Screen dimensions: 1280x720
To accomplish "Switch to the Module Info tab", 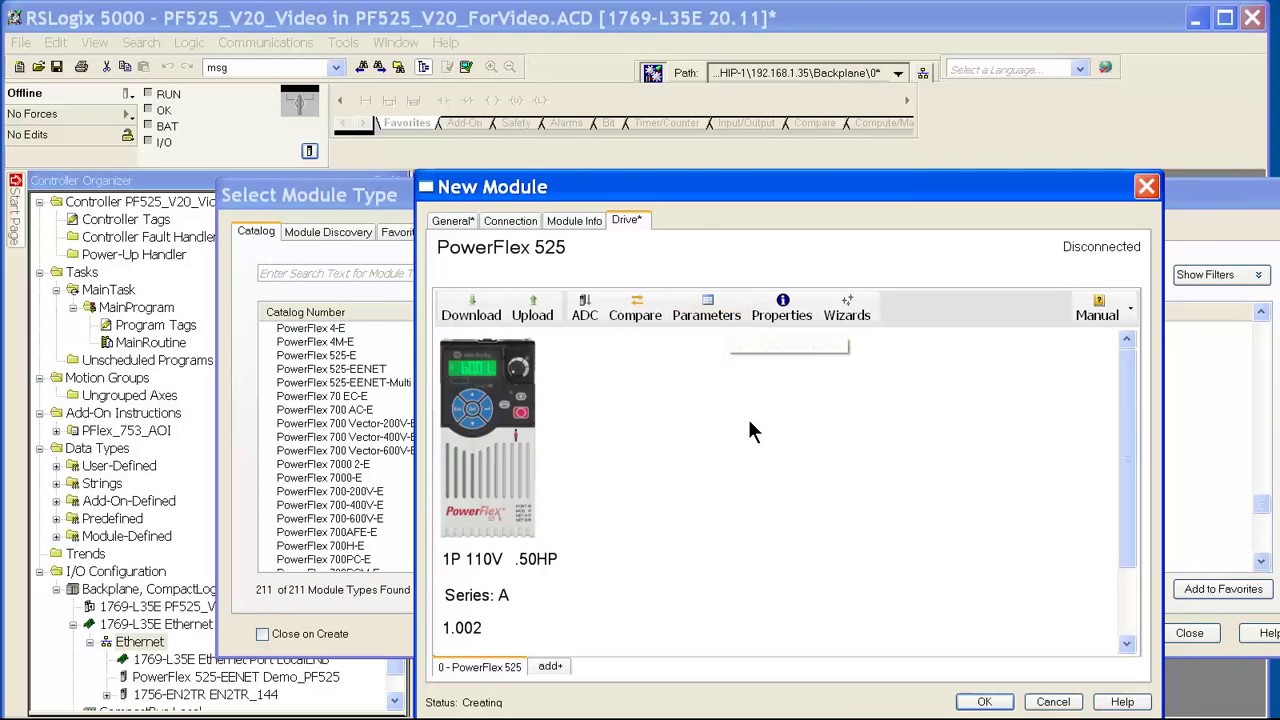I will click(574, 221).
